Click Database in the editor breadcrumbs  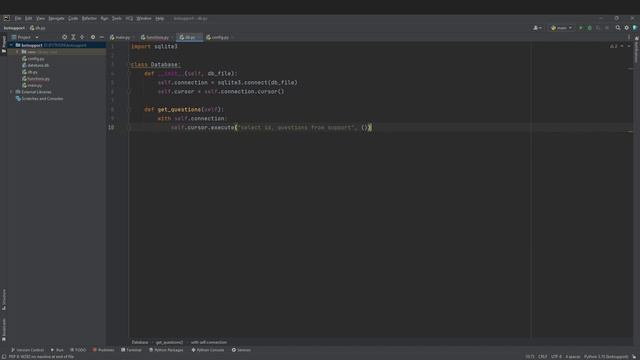[140, 342]
